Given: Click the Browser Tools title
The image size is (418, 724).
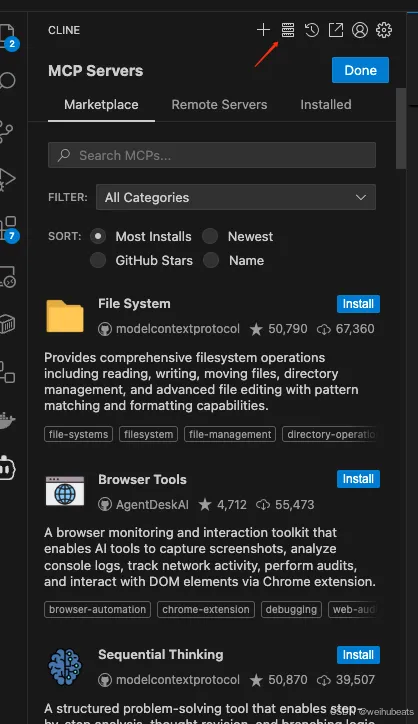Looking at the screenshot, I should click(x=142, y=480).
